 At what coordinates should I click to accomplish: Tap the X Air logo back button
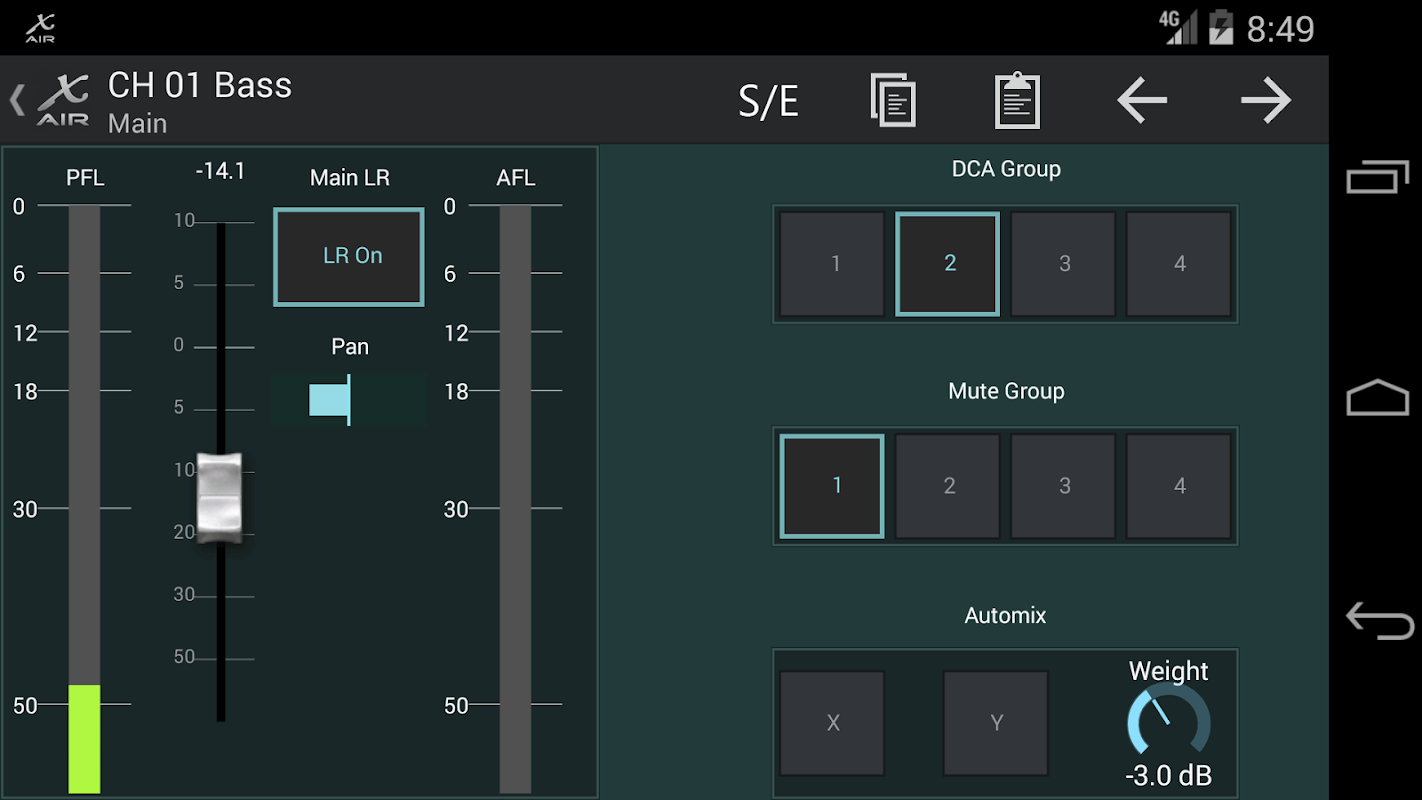click(x=52, y=100)
